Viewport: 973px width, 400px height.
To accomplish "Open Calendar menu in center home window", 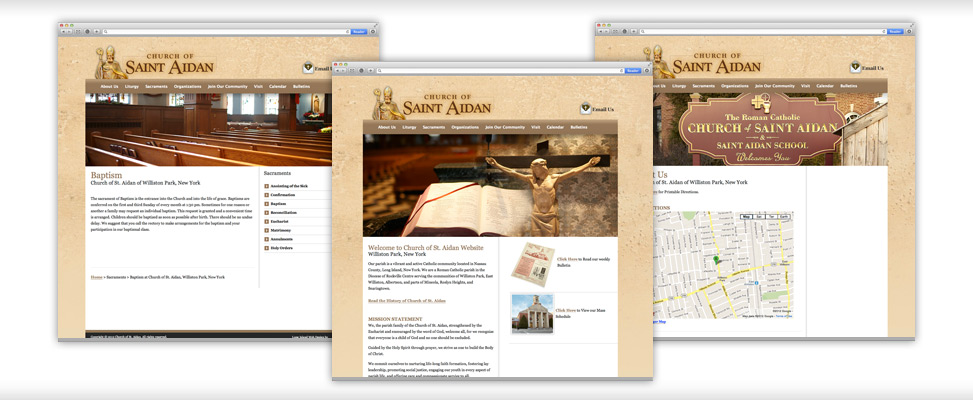I will pos(555,127).
